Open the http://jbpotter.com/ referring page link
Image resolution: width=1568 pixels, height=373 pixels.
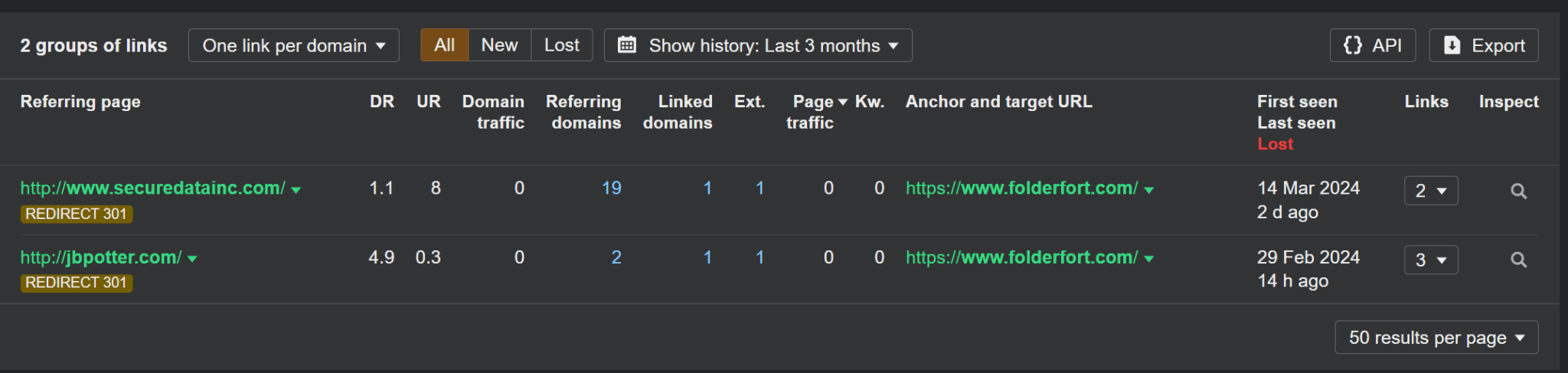coord(100,258)
